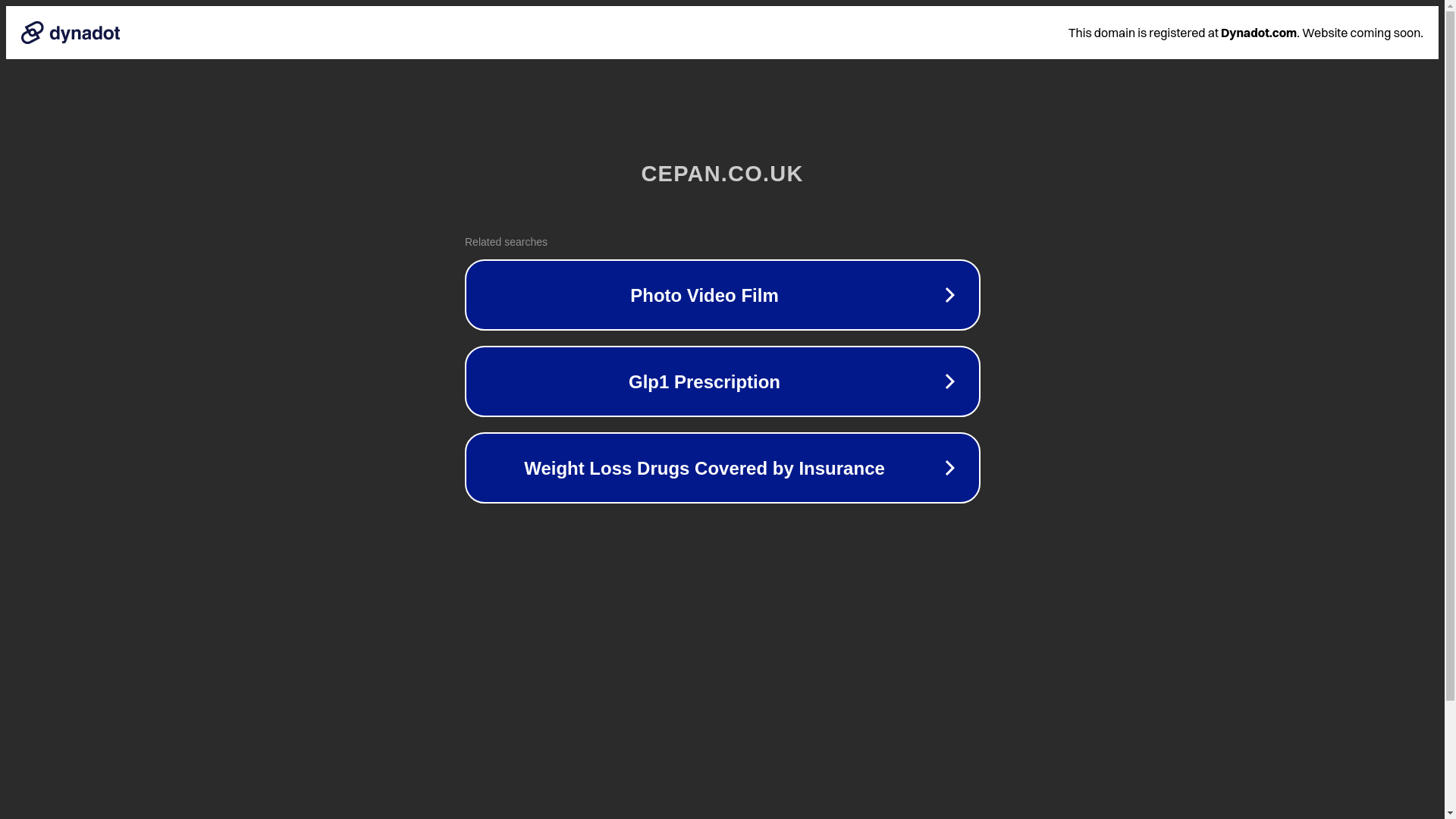
Task: Open the Dynadot.com link
Action: click(x=1258, y=33)
